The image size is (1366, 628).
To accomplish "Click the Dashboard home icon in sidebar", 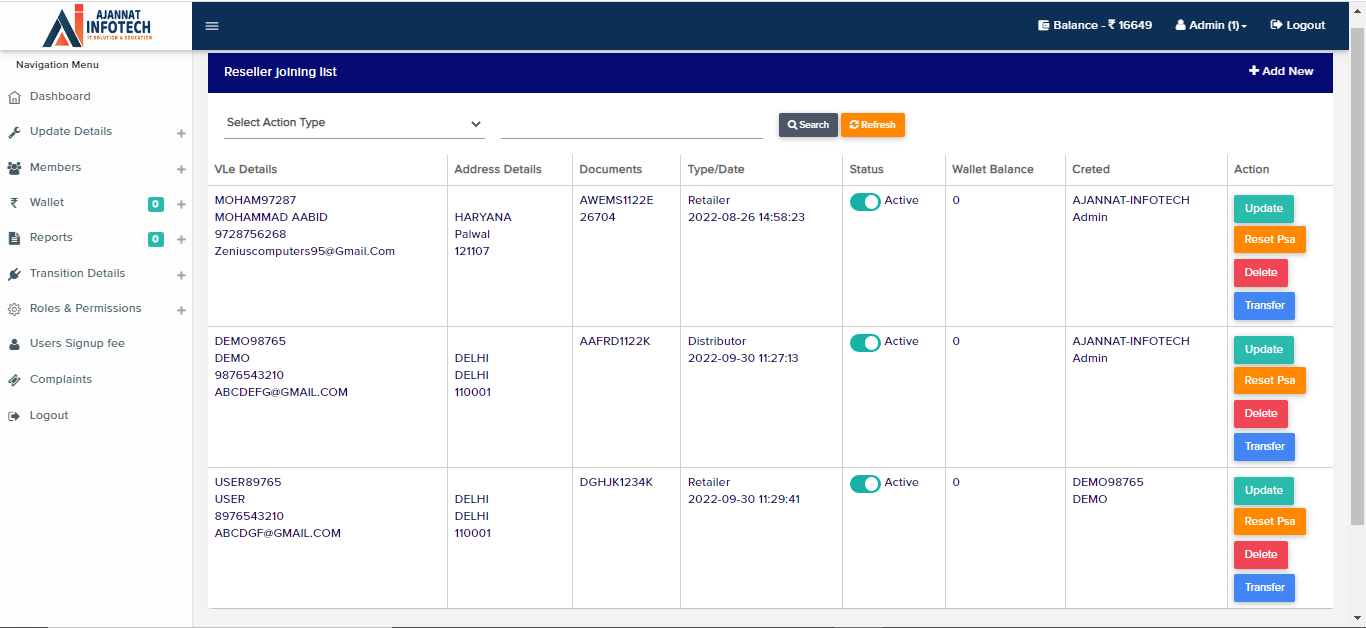I will pos(14,97).
